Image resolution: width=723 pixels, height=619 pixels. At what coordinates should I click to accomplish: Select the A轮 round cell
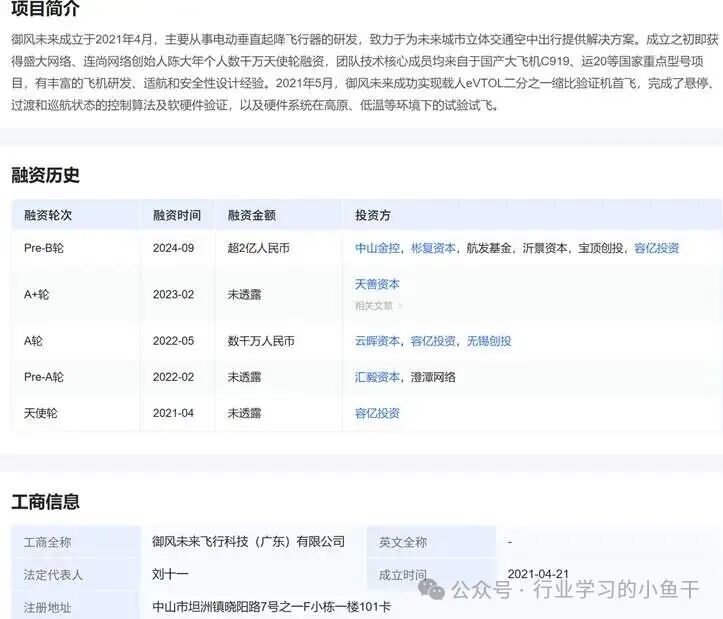[33, 341]
